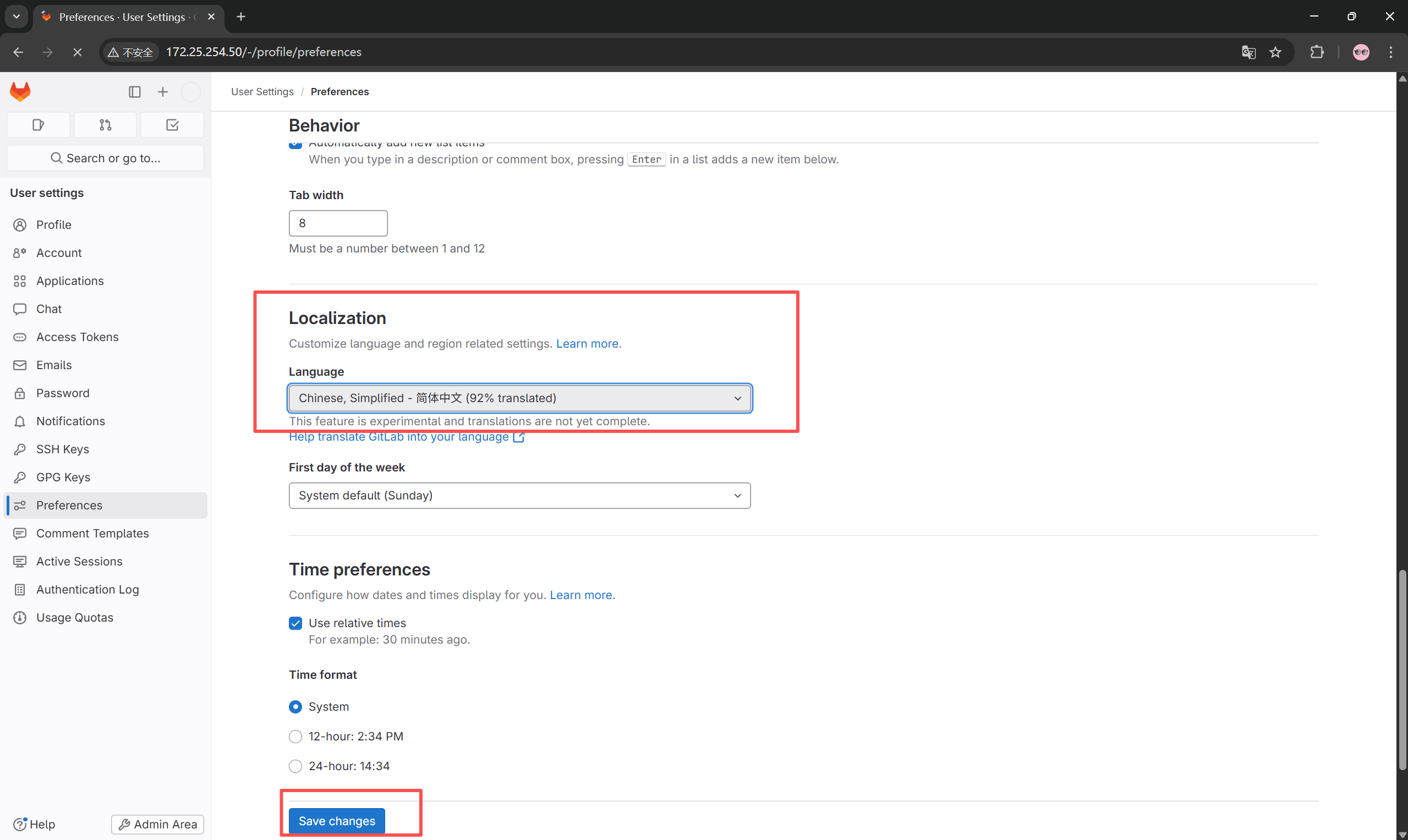Click the Tab width input field

(338, 223)
